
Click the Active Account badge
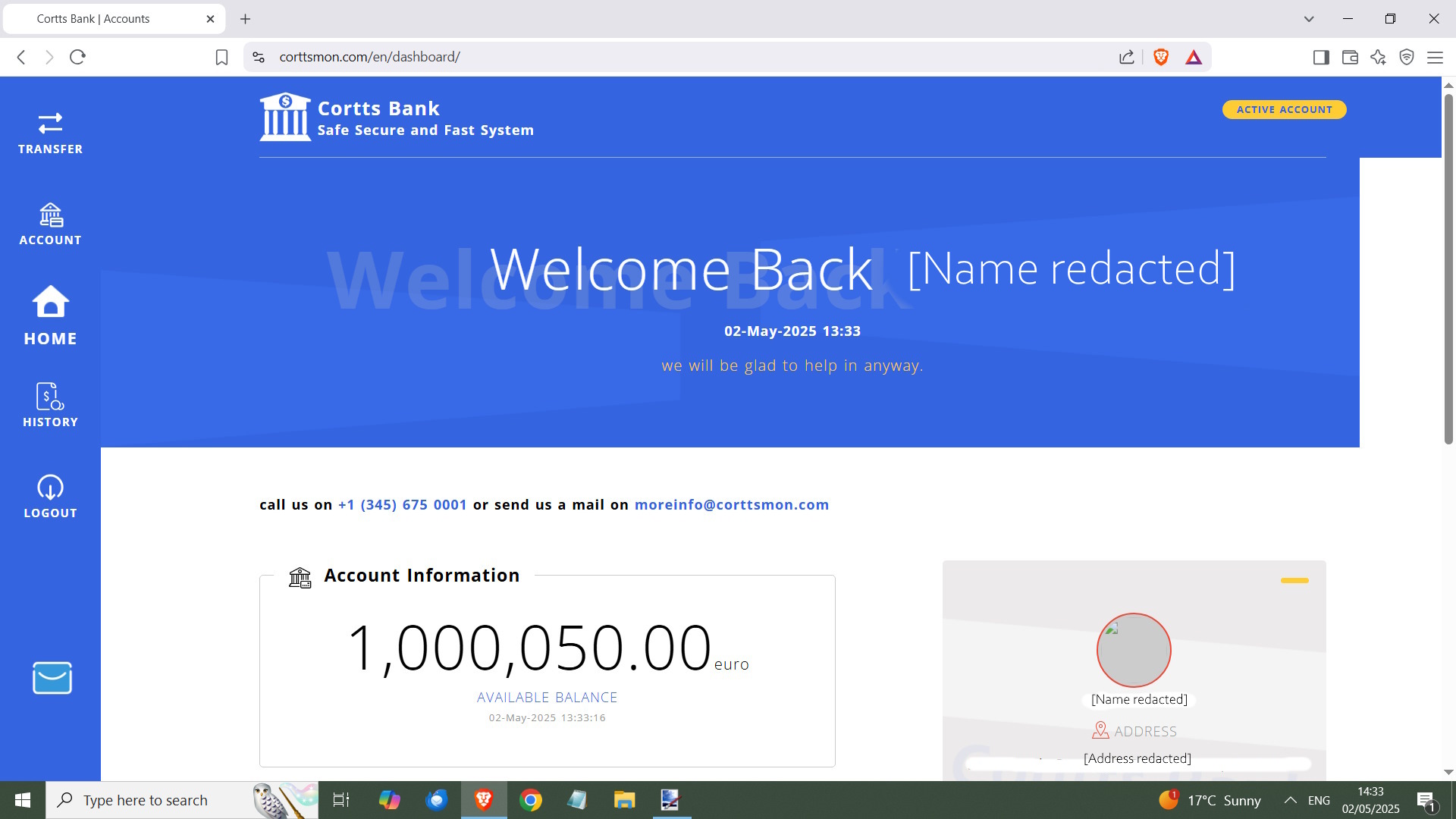pyautogui.click(x=1283, y=109)
